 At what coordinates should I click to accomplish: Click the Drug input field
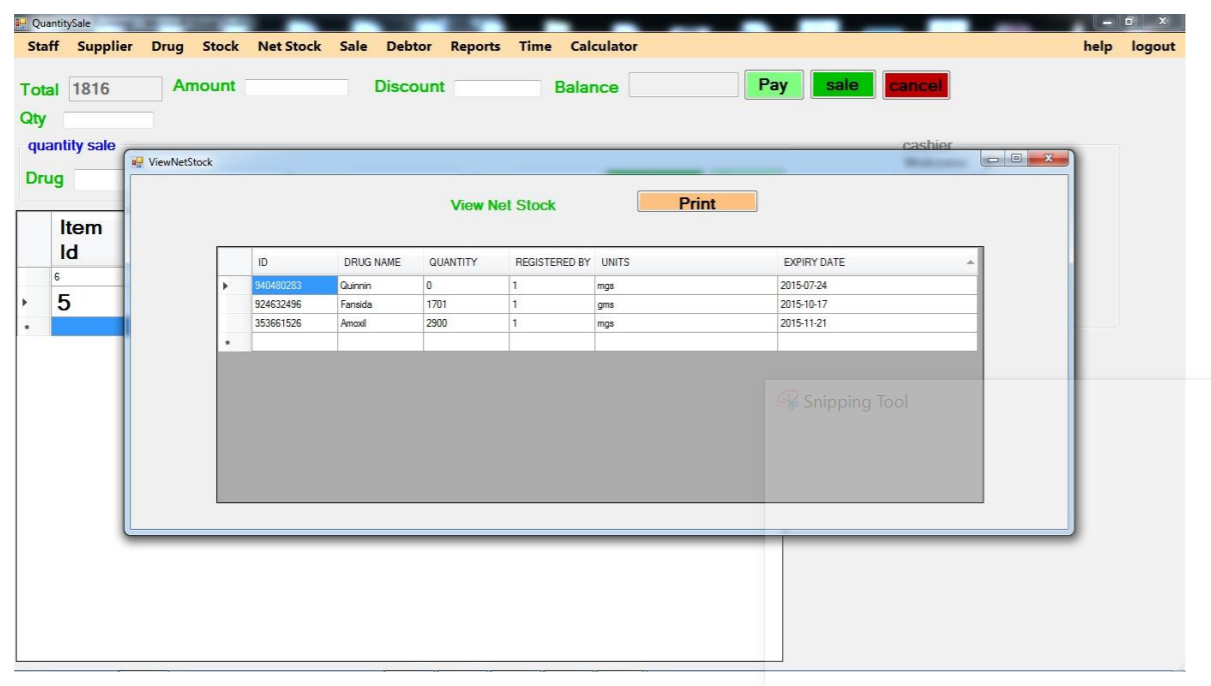(x=99, y=180)
